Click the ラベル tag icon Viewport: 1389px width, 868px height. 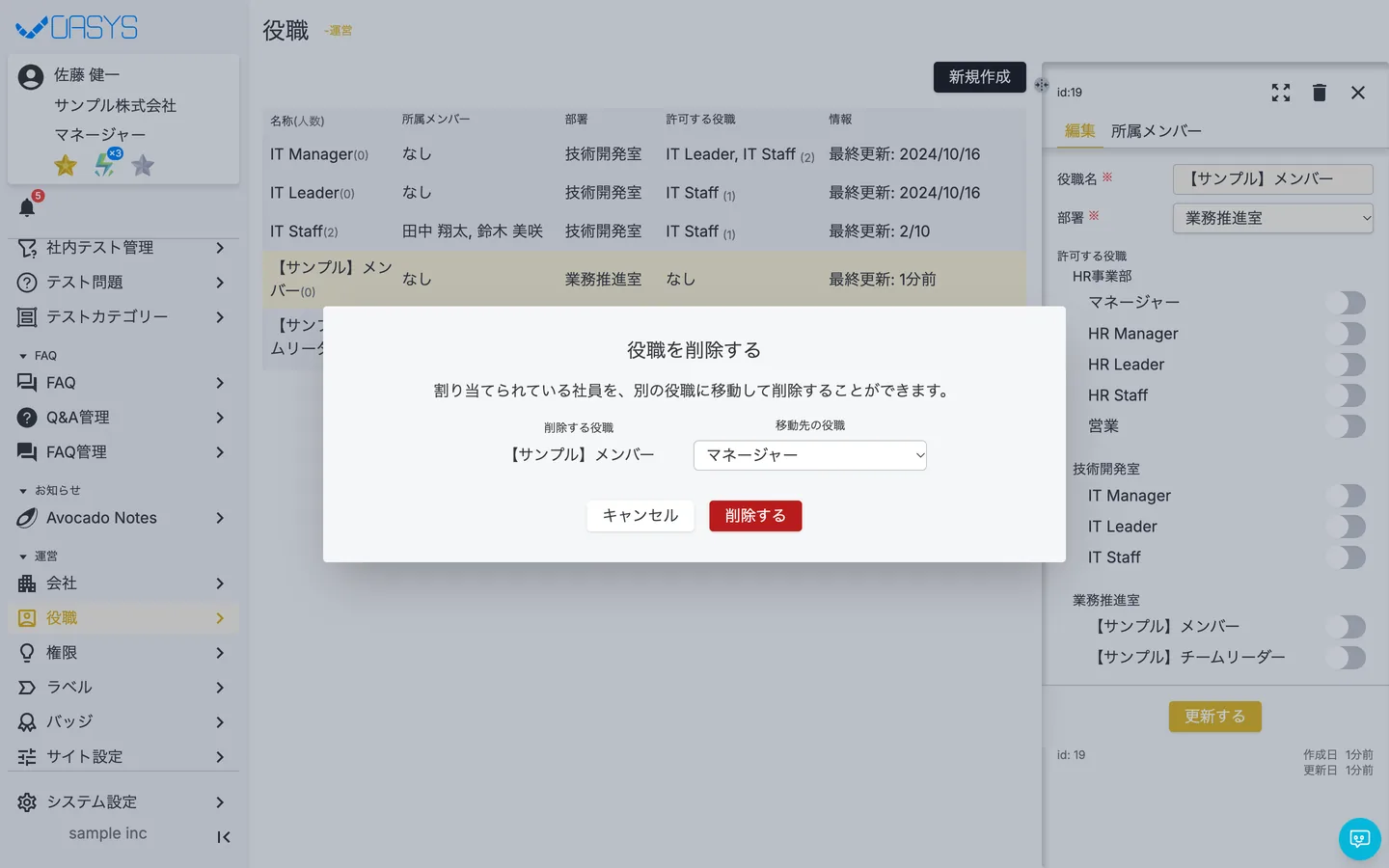point(27,688)
